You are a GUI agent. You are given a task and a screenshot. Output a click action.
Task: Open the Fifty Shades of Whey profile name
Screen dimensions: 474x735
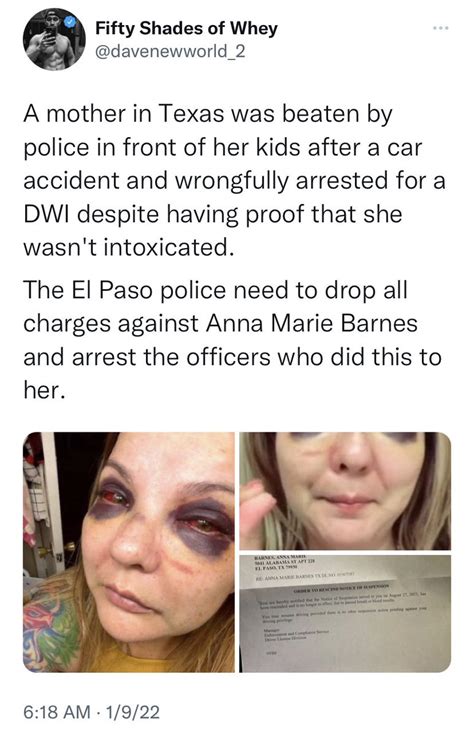click(186, 29)
